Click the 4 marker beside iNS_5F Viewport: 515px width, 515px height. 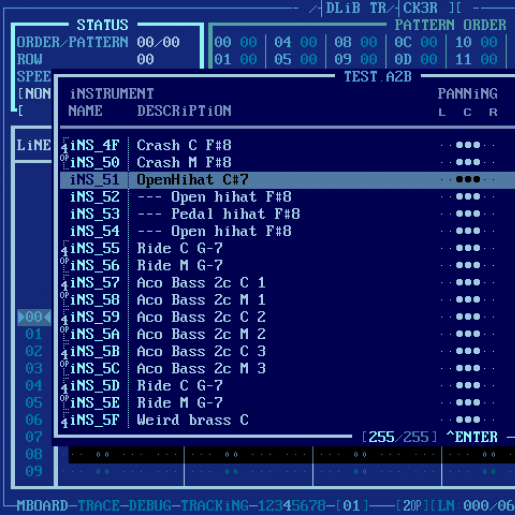64,421
